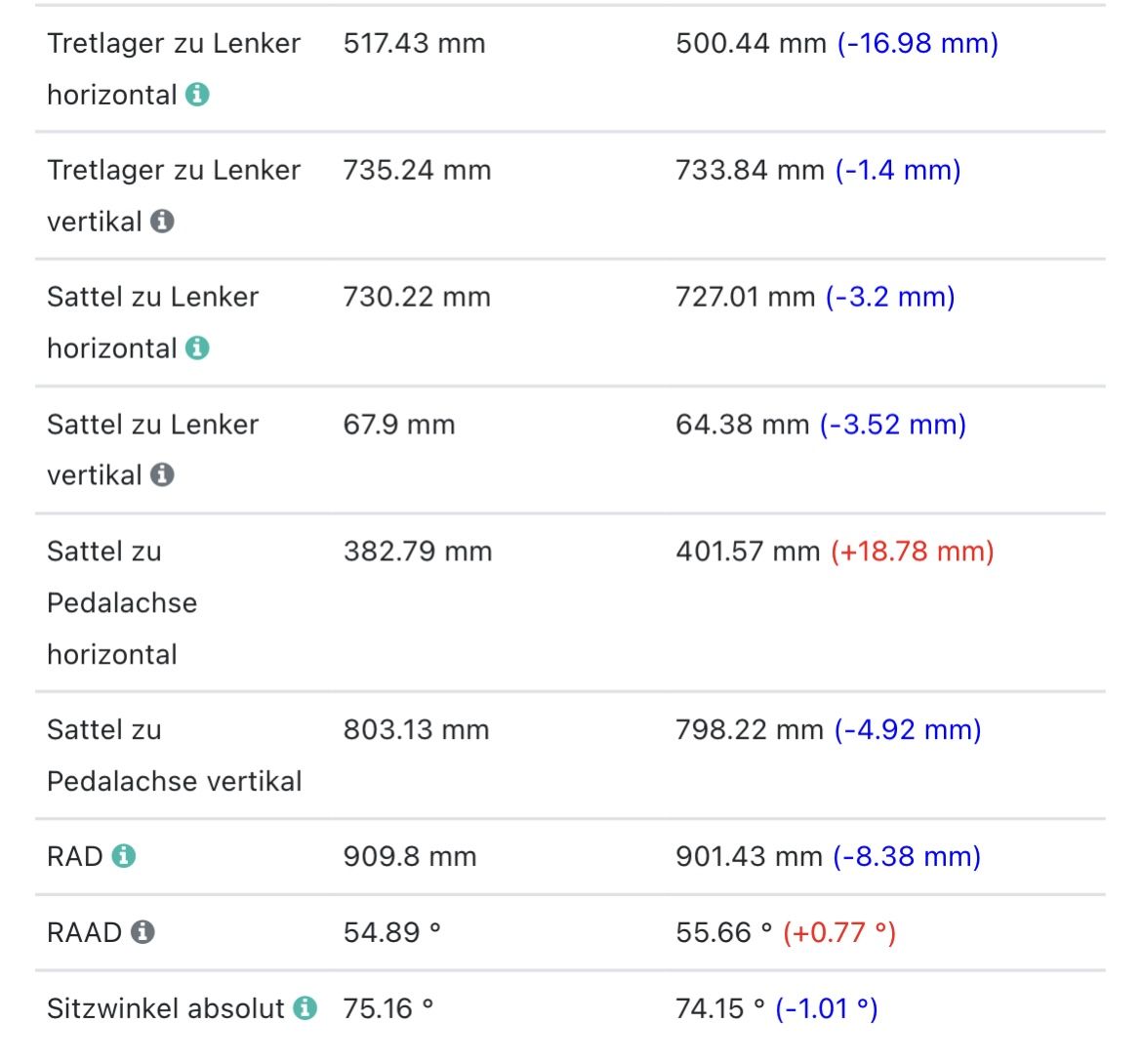Click info icon next to Tretlager zu Lenker horizontal
1142x1064 pixels.
[197, 95]
